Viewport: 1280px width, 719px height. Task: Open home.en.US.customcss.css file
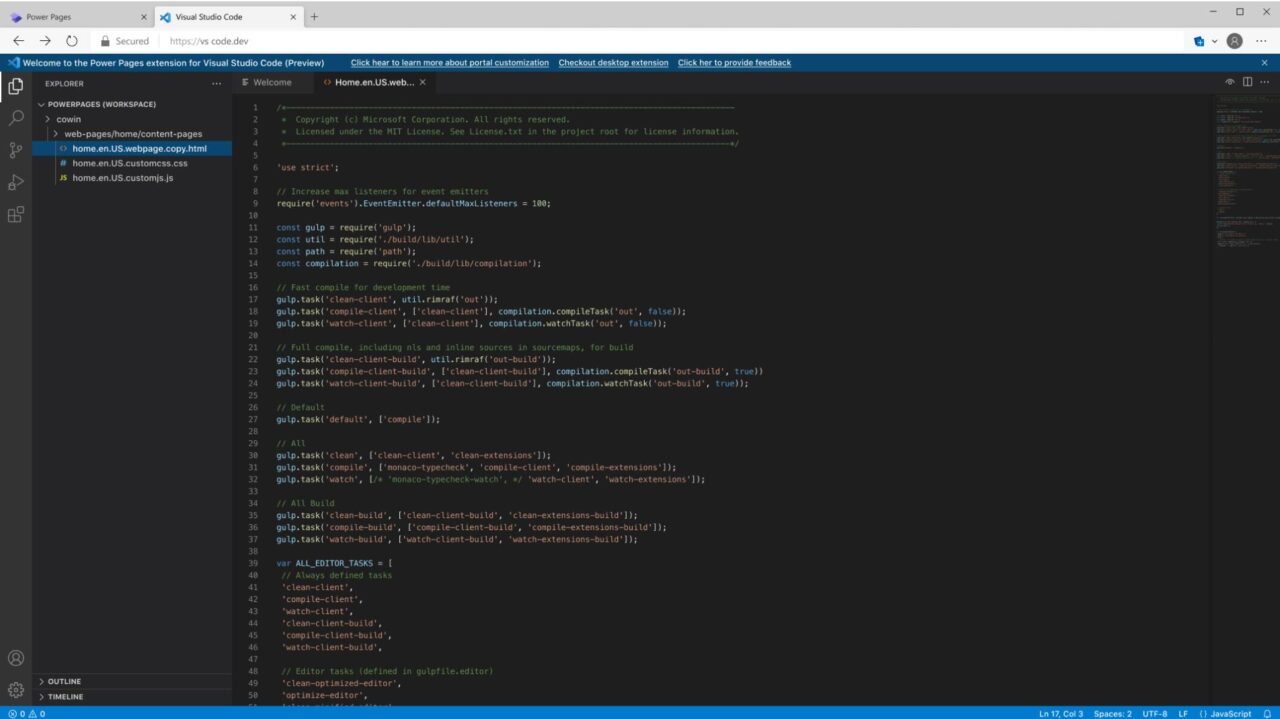[129, 163]
